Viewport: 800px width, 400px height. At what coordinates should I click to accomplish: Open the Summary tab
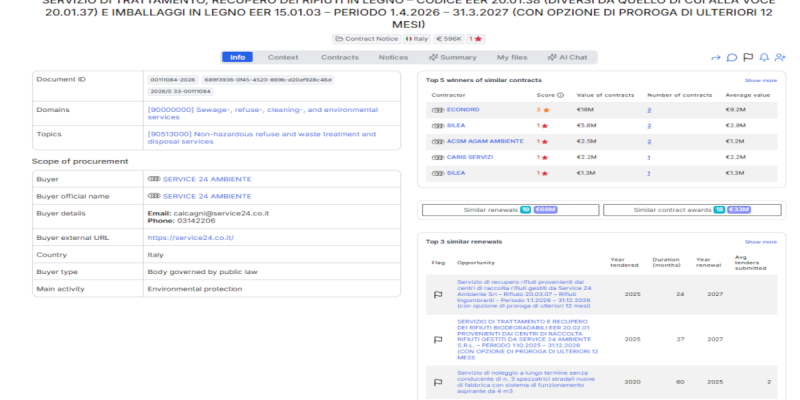[453, 57]
